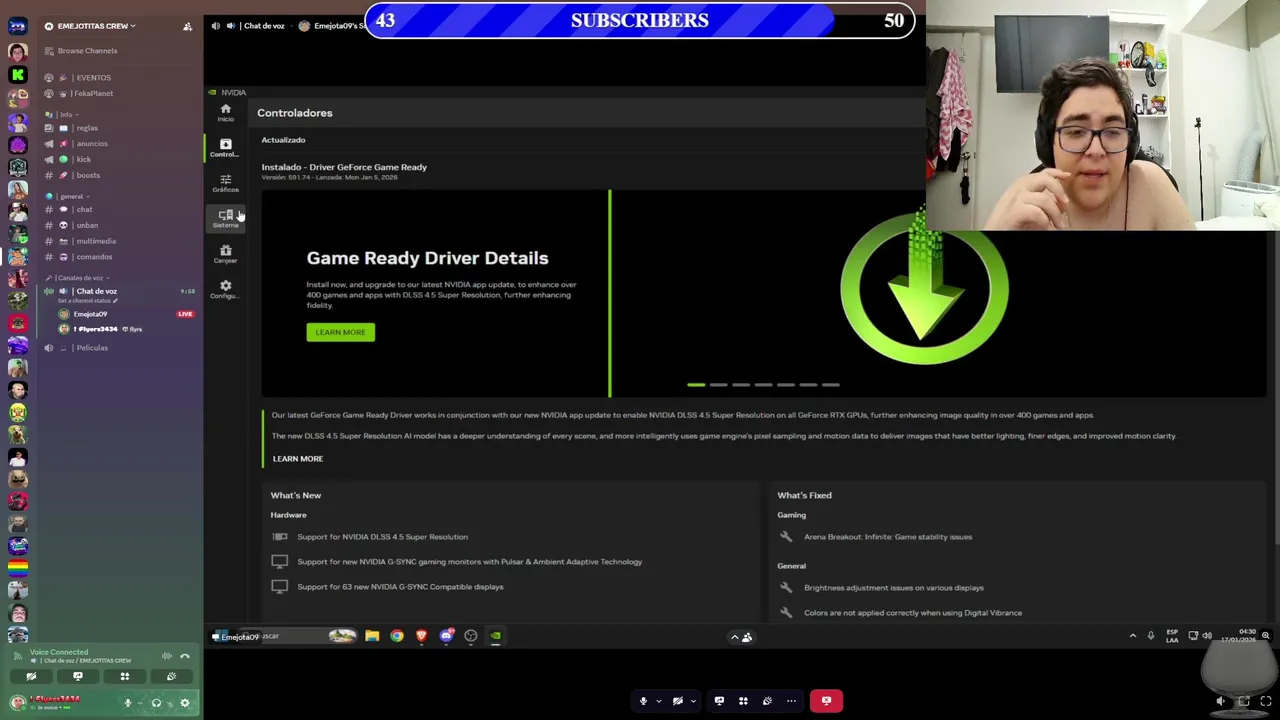
Task: Click the green download arrow image
Action: click(924, 288)
